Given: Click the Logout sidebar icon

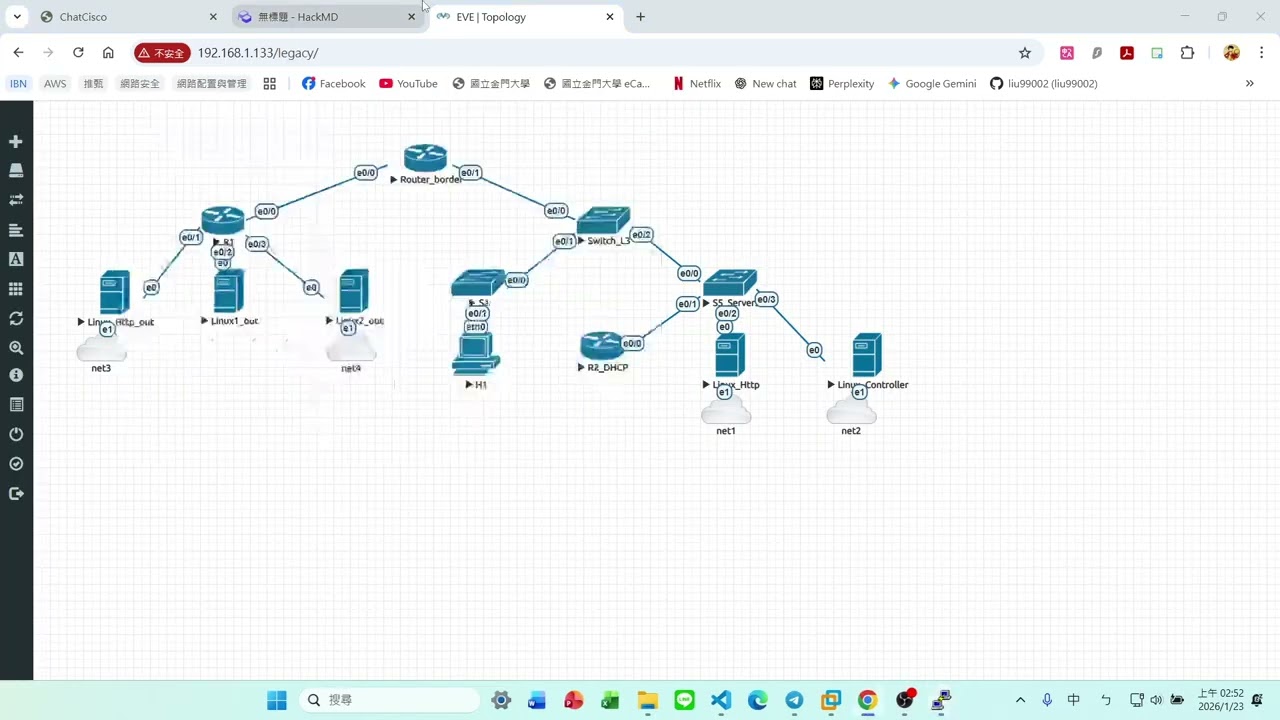Looking at the screenshot, I should coord(16,493).
